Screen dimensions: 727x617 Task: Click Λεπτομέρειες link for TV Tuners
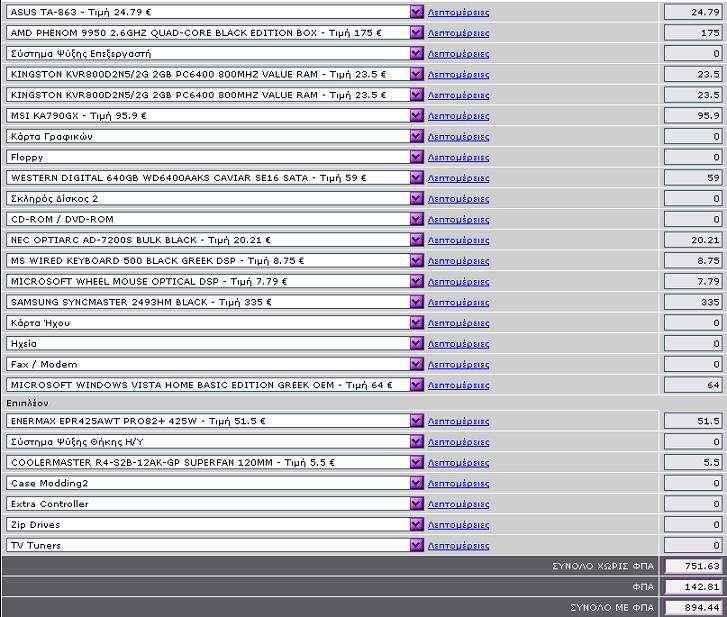[x=458, y=546]
